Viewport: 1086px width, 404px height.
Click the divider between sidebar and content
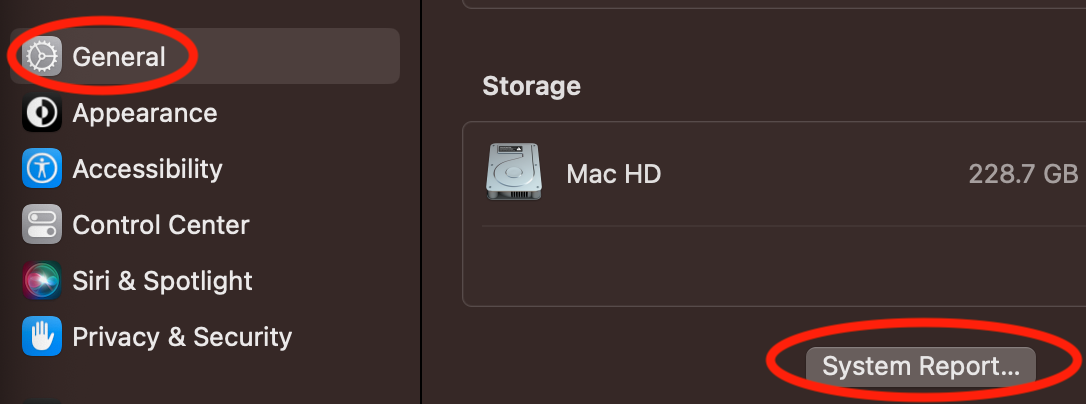click(422, 200)
